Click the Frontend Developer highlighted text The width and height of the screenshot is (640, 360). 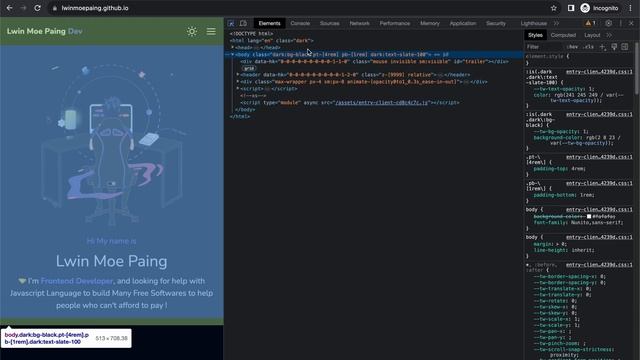[77, 281]
